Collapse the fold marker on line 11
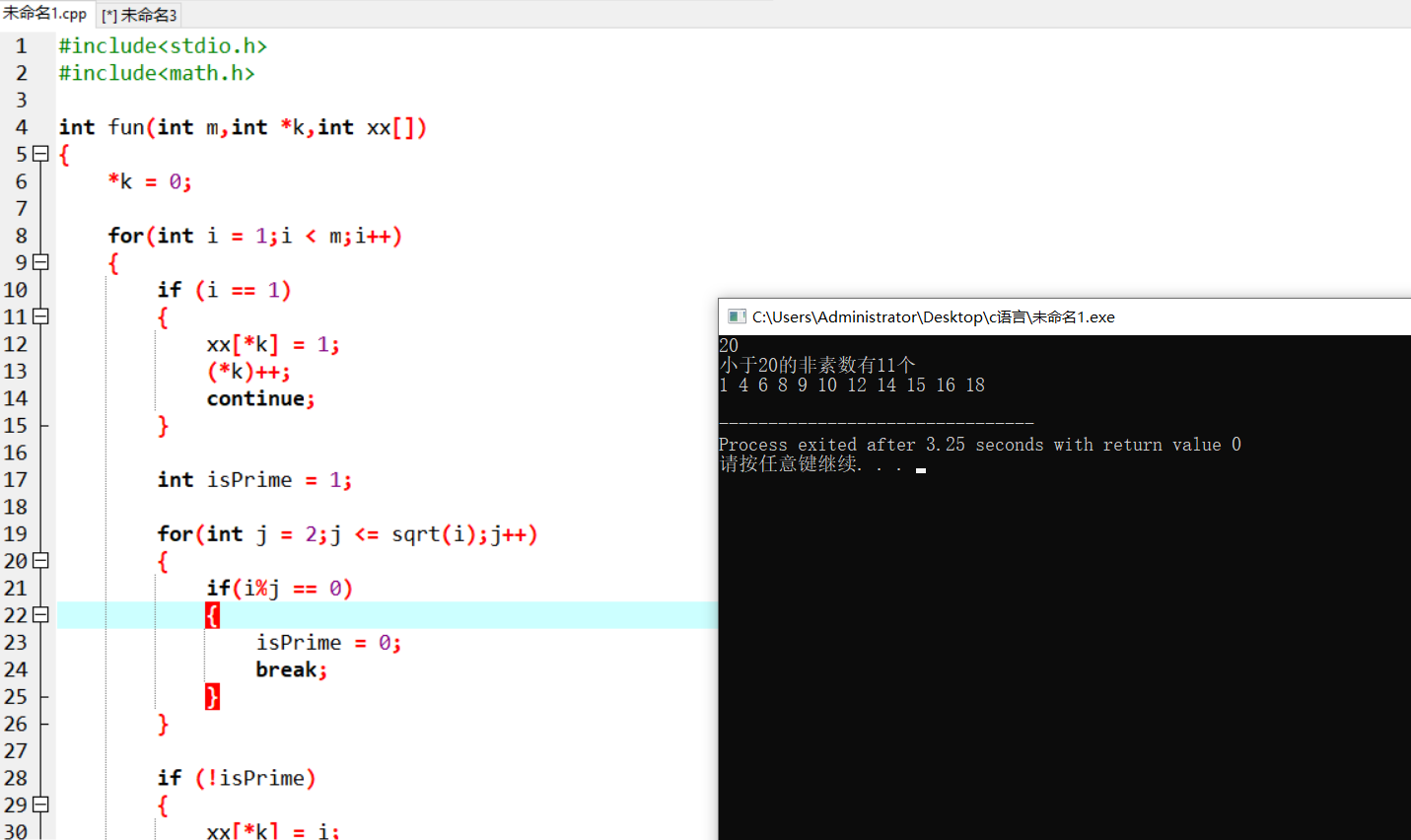The image size is (1411, 840). 40,316
